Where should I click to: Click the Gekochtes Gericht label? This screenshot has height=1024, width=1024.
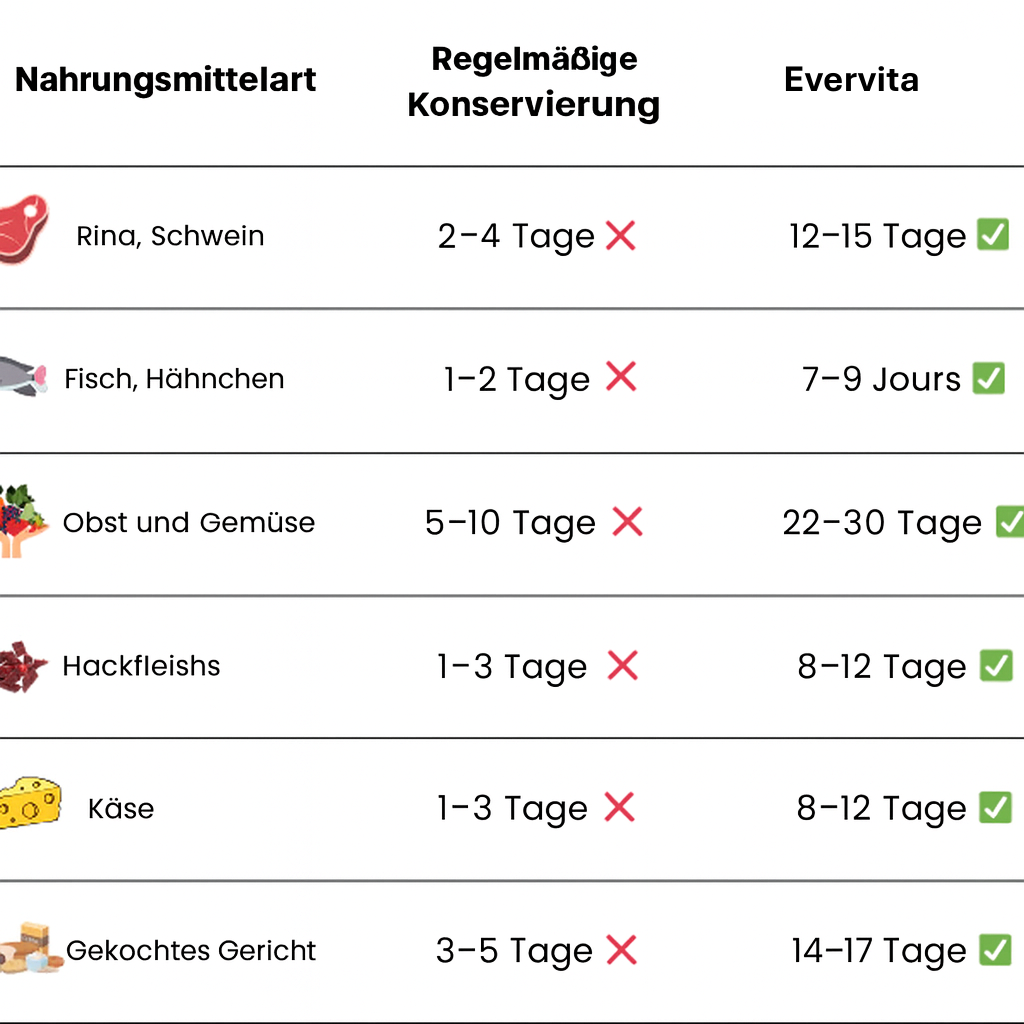pos(191,950)
